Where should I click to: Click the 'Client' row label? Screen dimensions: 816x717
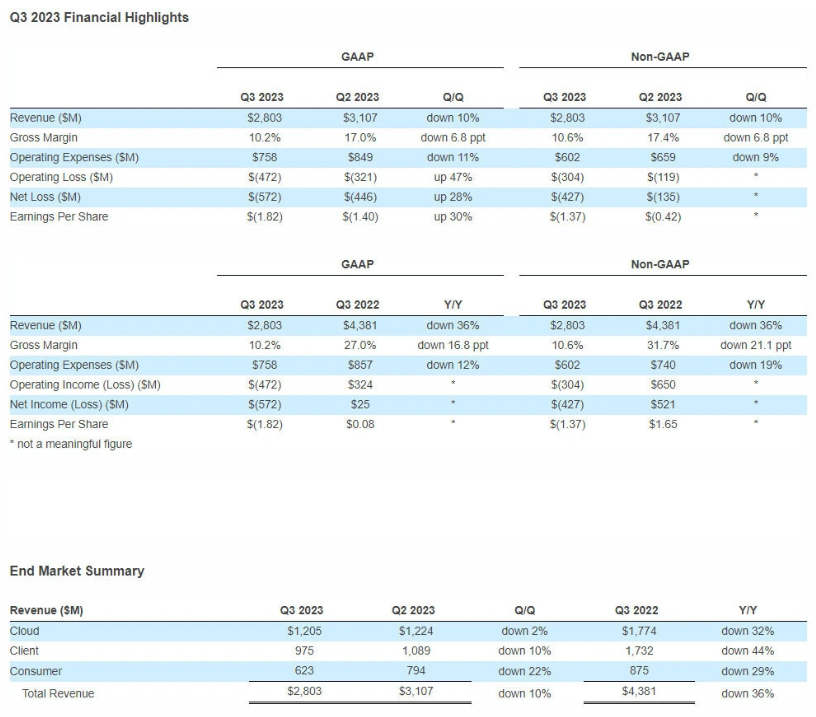(x=24, y=650)
